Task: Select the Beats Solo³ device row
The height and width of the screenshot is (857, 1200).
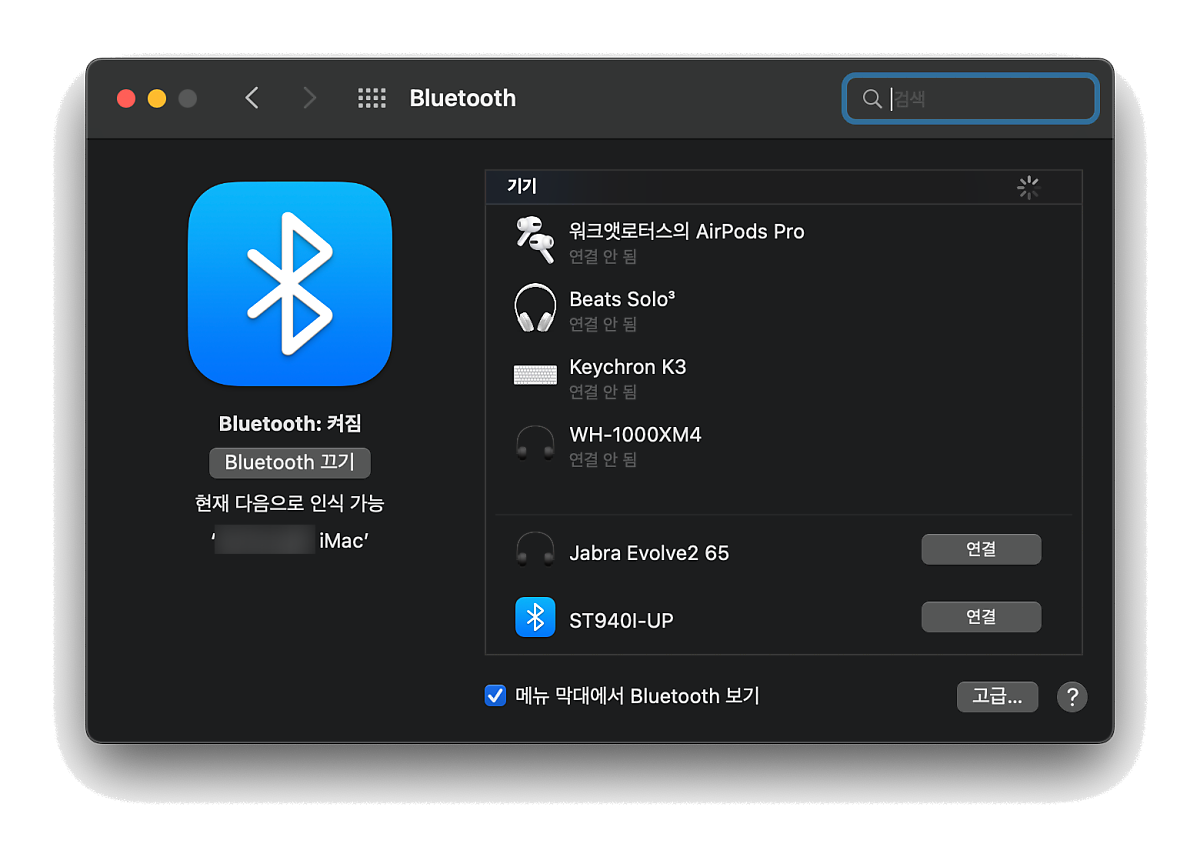Action: (783, 308)
